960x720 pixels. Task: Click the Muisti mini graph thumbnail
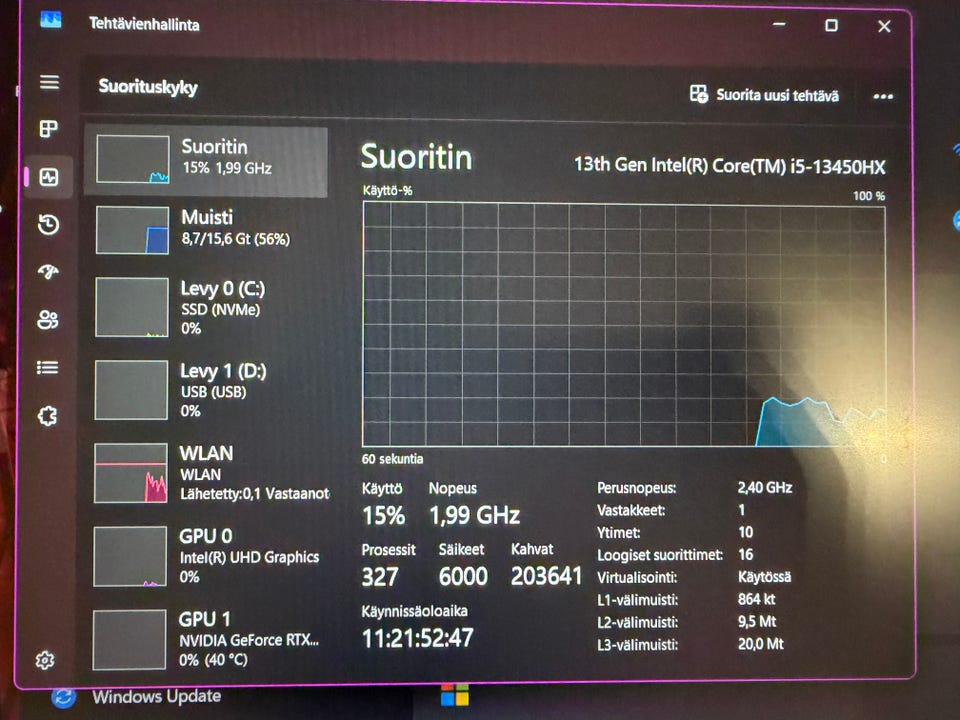[x=132, y=230]
